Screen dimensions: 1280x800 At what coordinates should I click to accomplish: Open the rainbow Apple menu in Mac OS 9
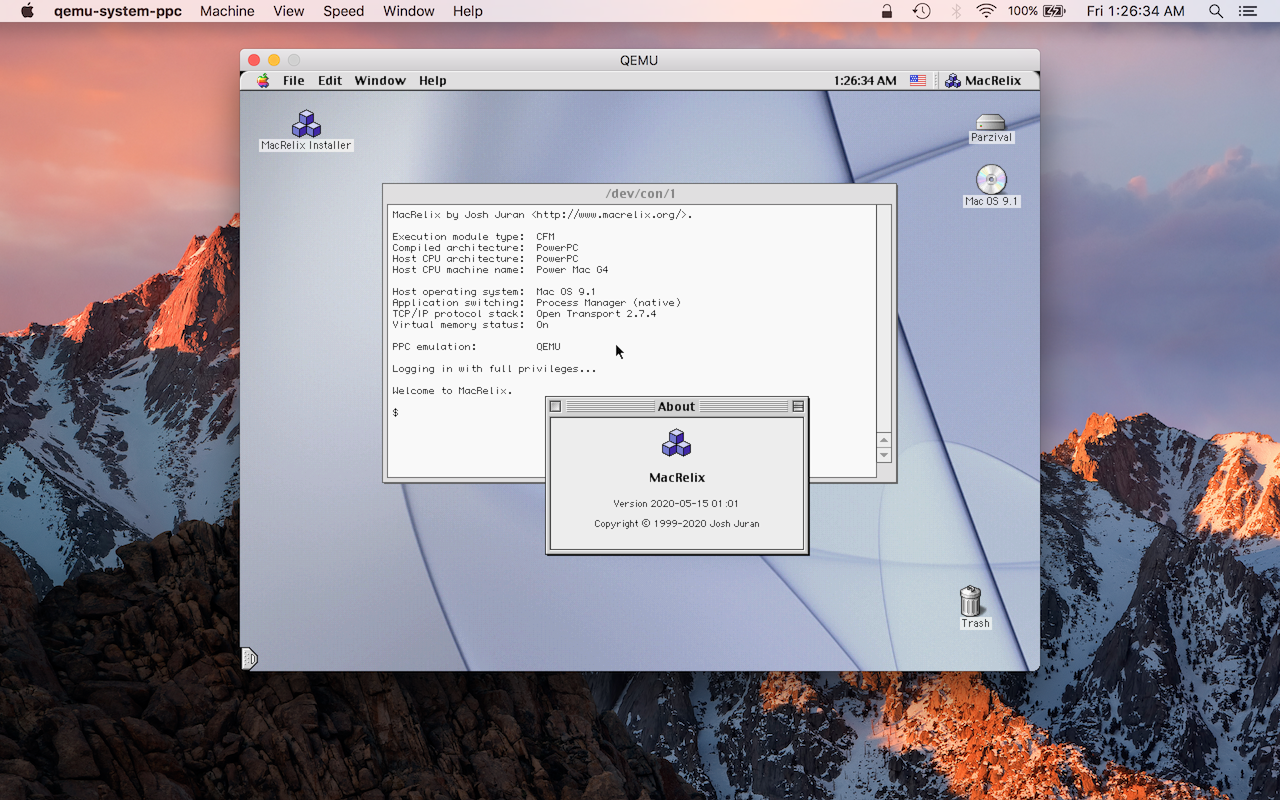point(263,81)
